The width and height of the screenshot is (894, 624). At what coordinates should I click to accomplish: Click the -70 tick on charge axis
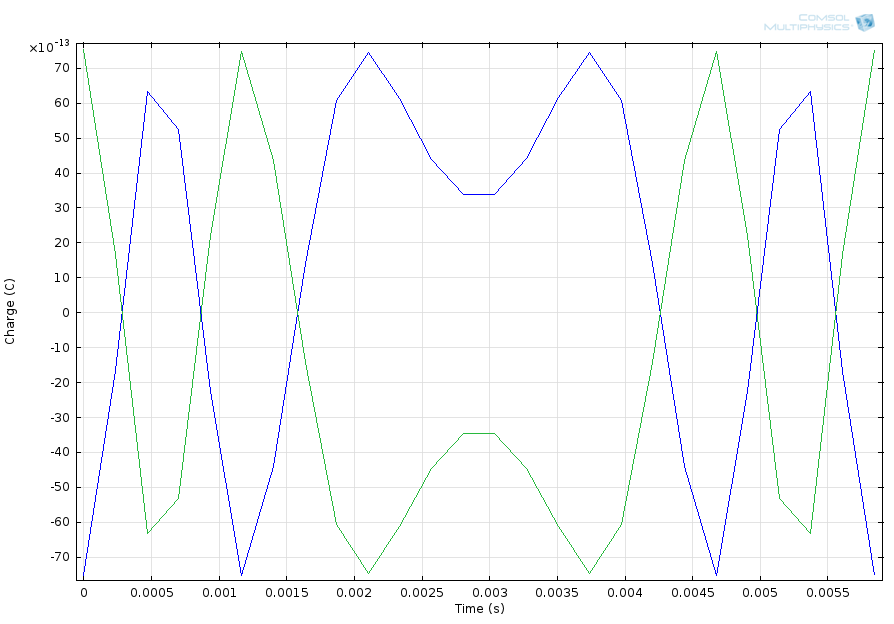click(59, 557)
